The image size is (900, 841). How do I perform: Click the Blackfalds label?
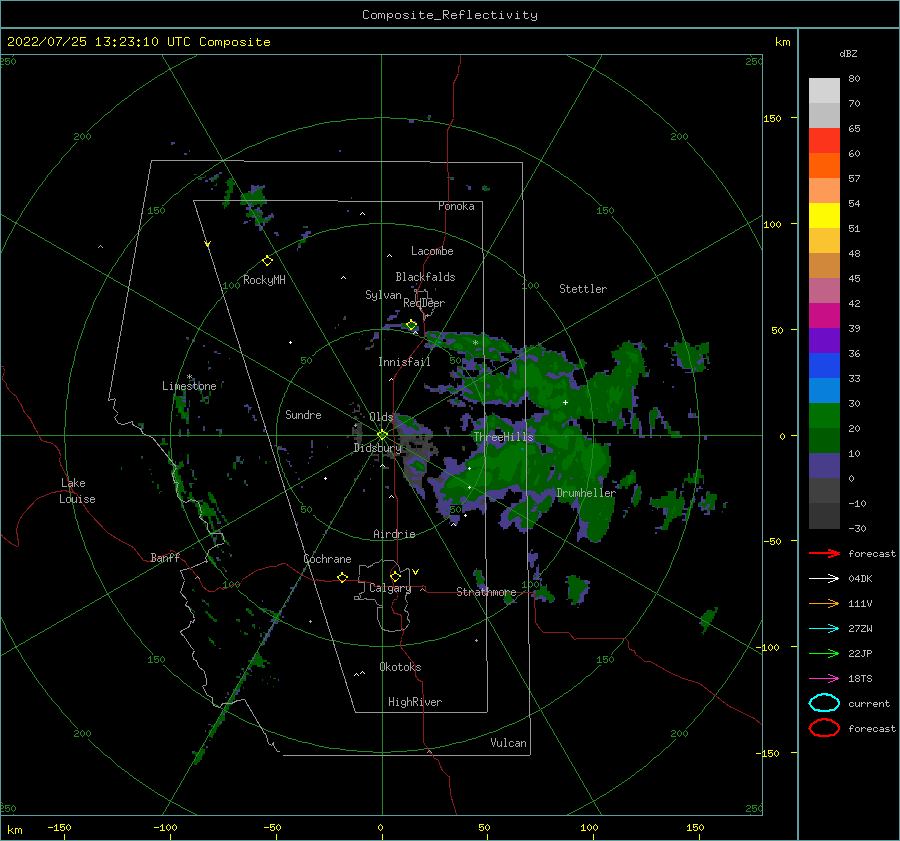tap(425, 277)
